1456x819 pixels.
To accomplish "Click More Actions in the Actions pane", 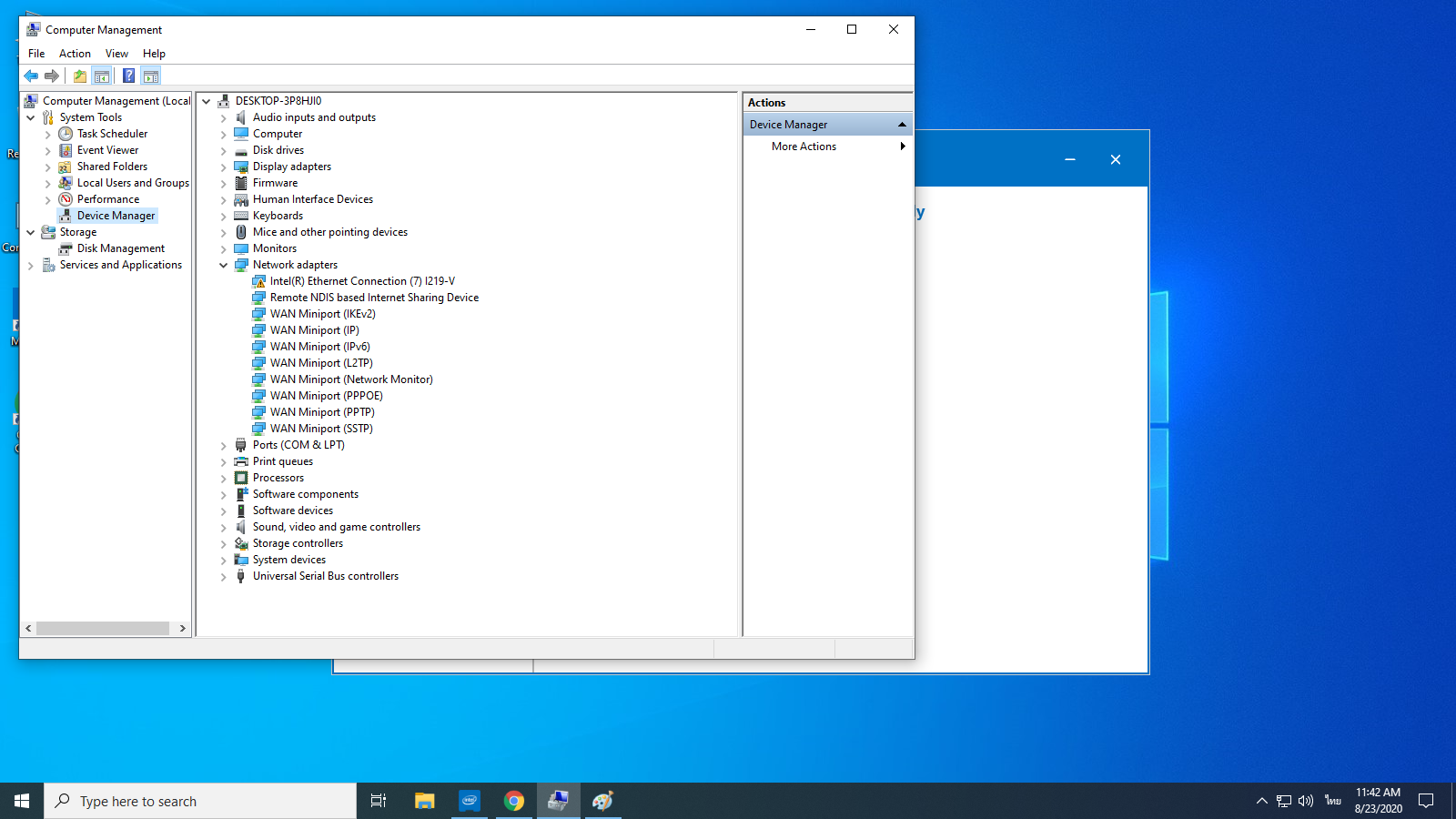I will pos(804,147).
